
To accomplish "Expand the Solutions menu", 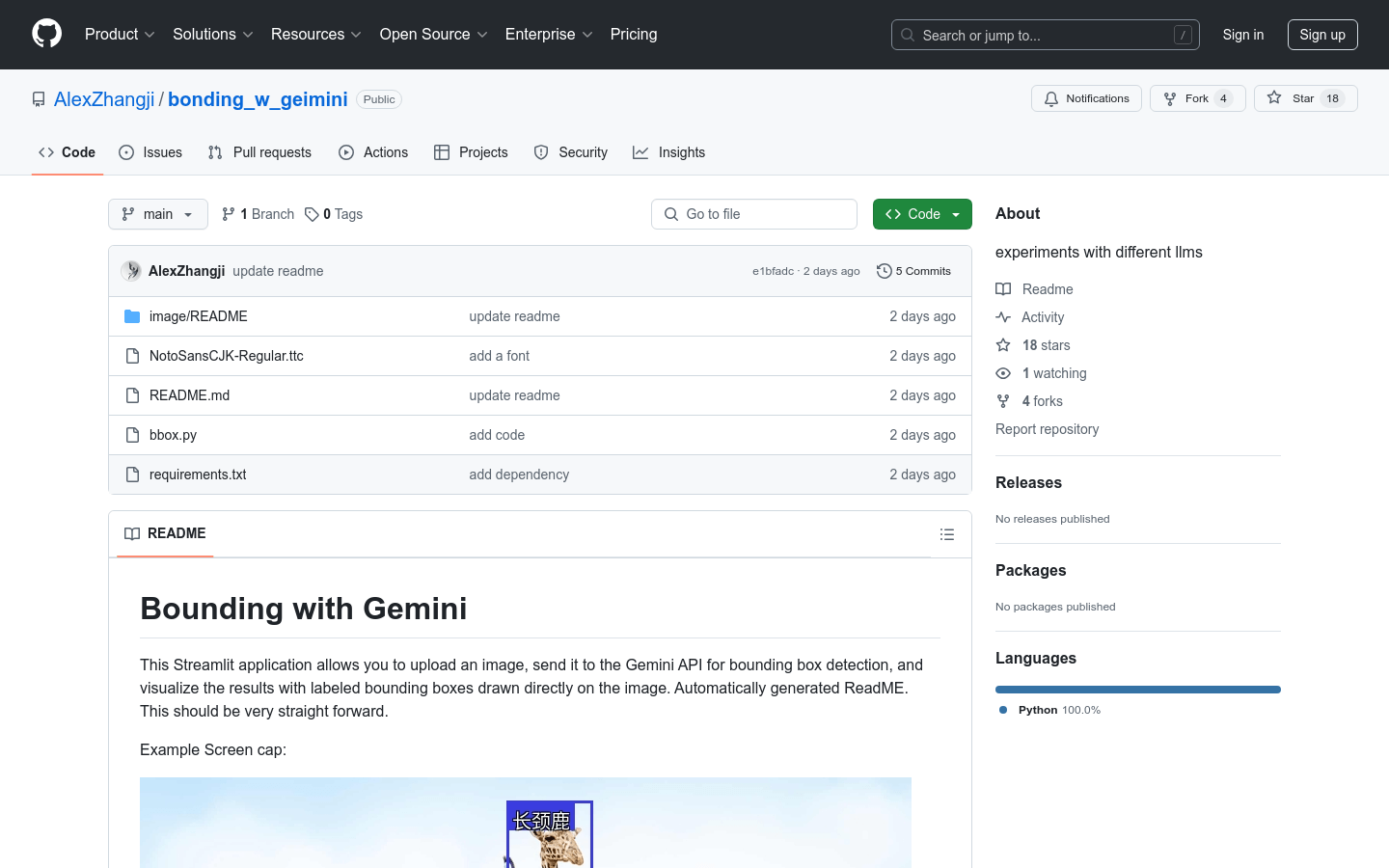I will pyautogui.click(x=213, y=35).
